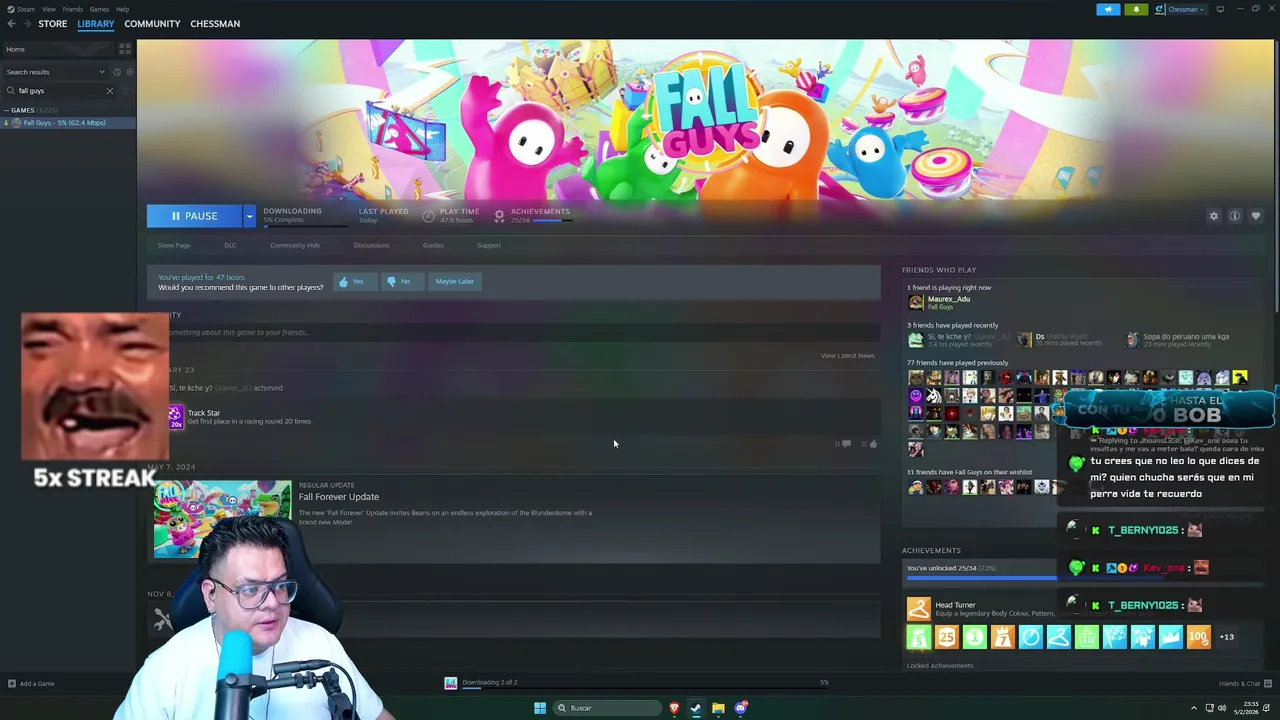Screen dimensions: 1280x720
Task: Open the notifications bell button
Action: 1136,9
